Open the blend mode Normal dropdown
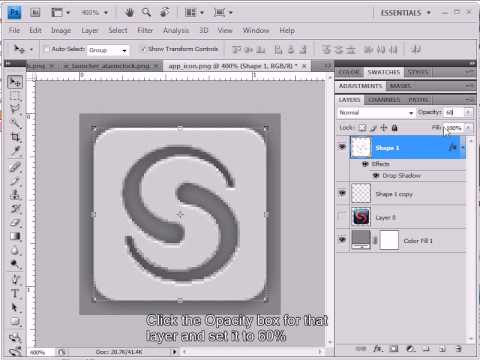The width and height of the screenshot is (480, 360). click(x=376, y=113)
